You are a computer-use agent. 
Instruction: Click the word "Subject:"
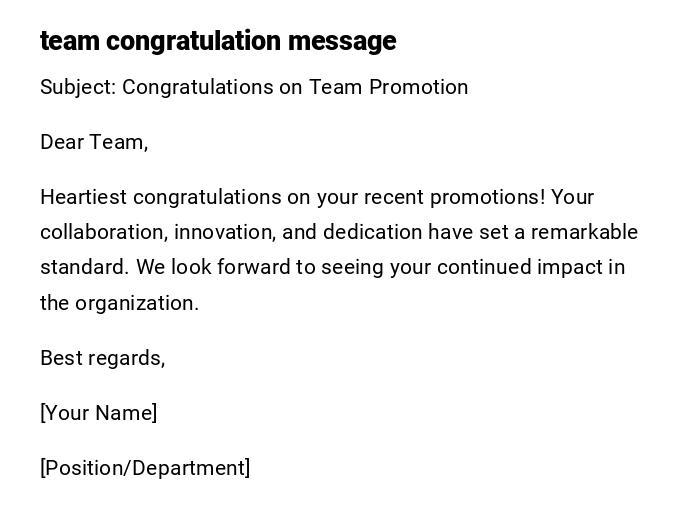(78, 87)
